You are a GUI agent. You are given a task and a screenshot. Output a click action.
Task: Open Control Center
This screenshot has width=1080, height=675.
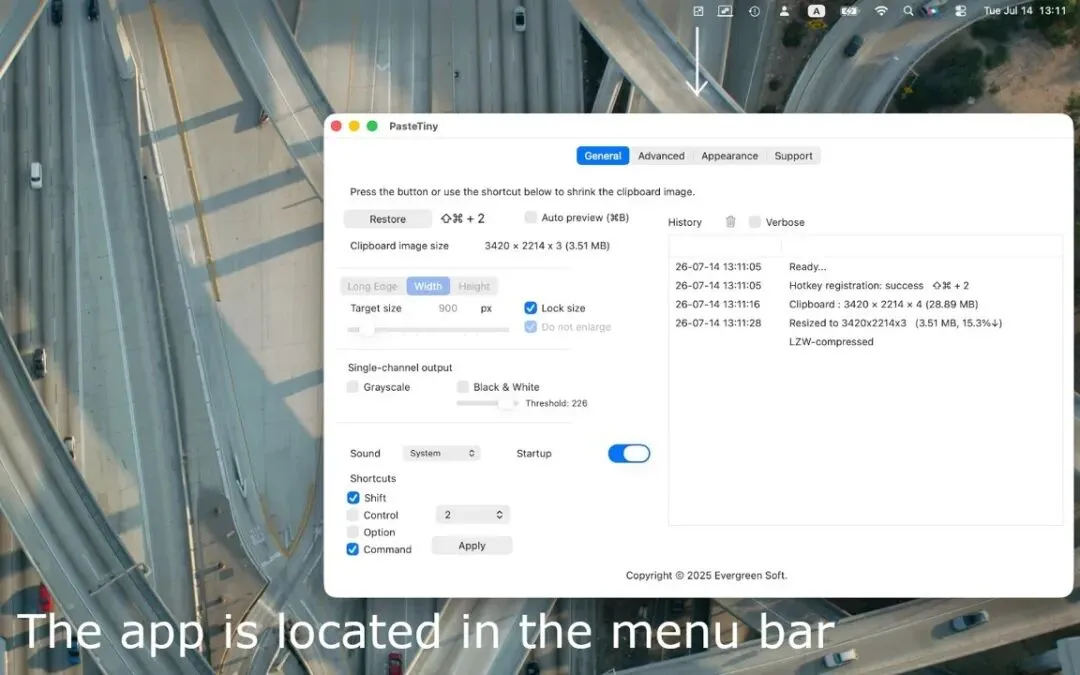coord(961,11)
